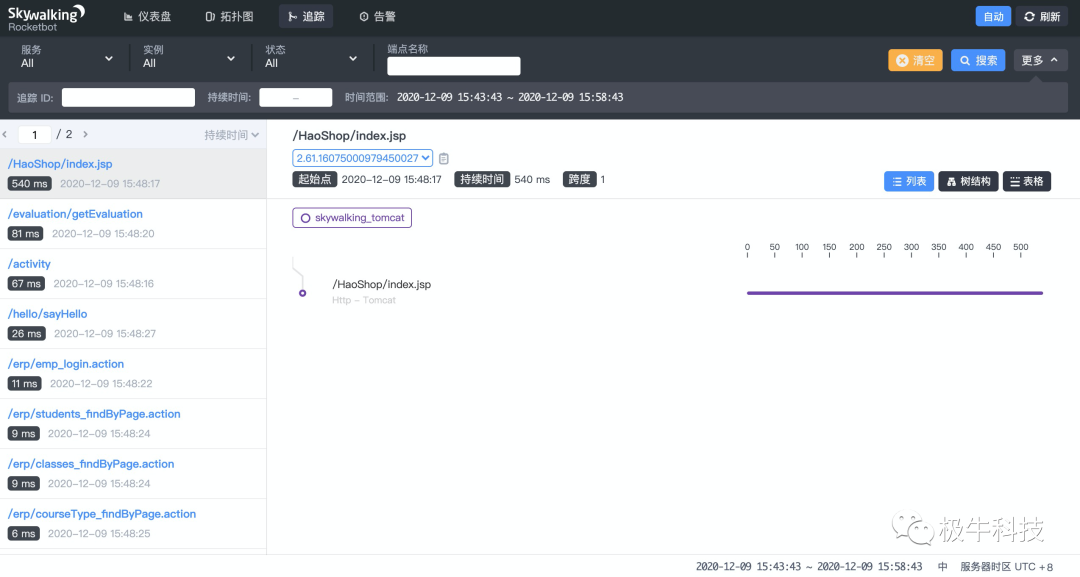Click the 540 ms duration badge in list

click(30, 184)
